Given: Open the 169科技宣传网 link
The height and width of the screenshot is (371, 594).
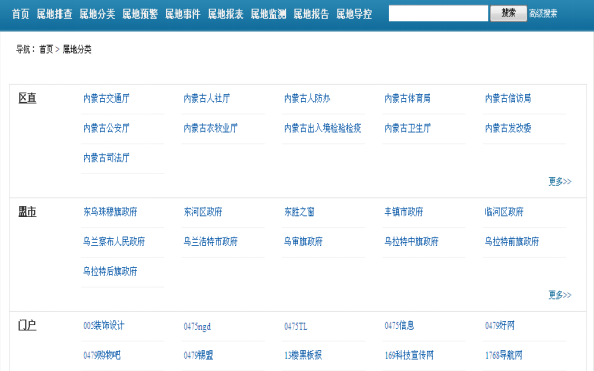Looking at the screenshot, I should tap(409, 355).
